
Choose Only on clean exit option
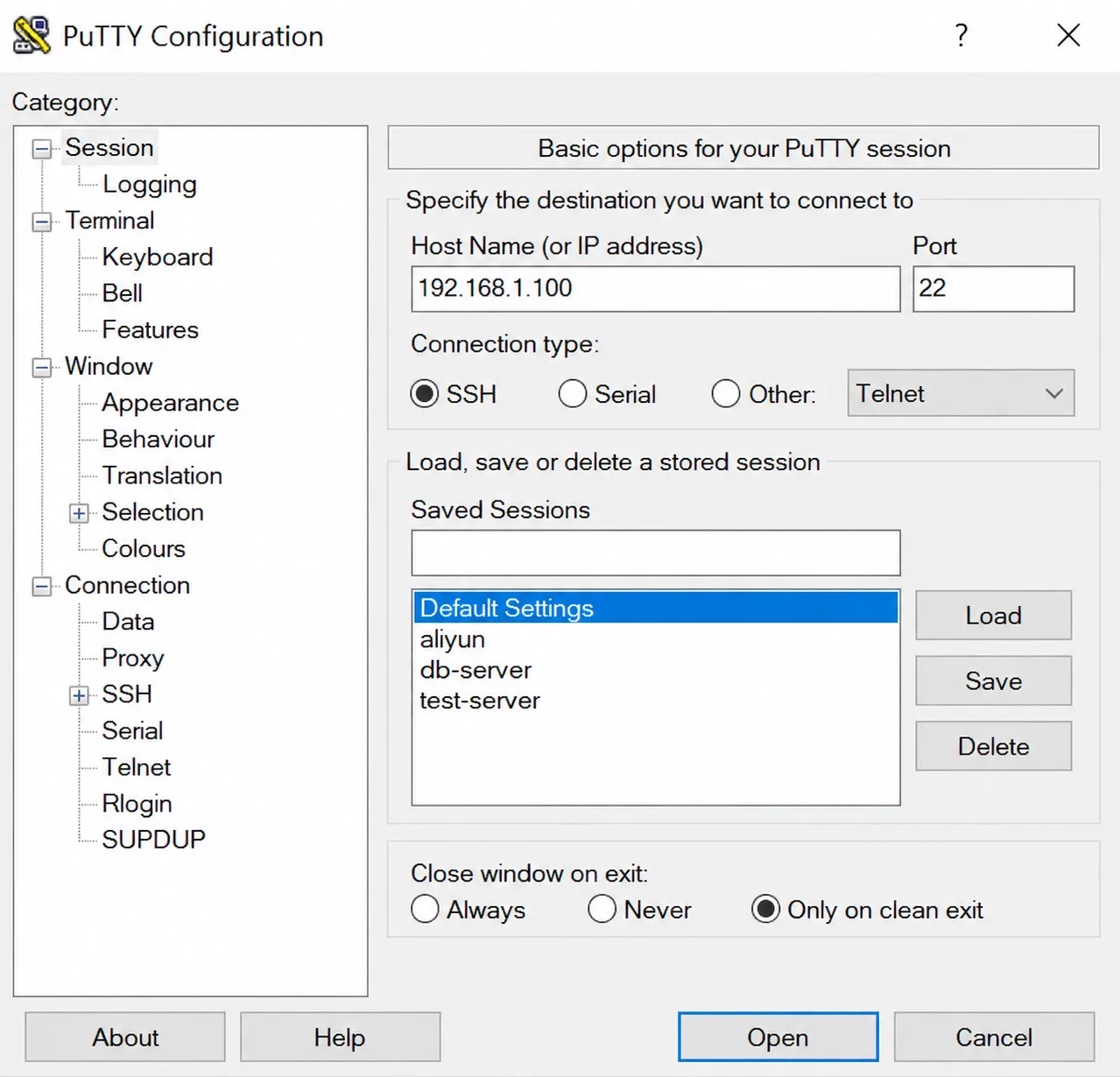(x=765, y=909)
